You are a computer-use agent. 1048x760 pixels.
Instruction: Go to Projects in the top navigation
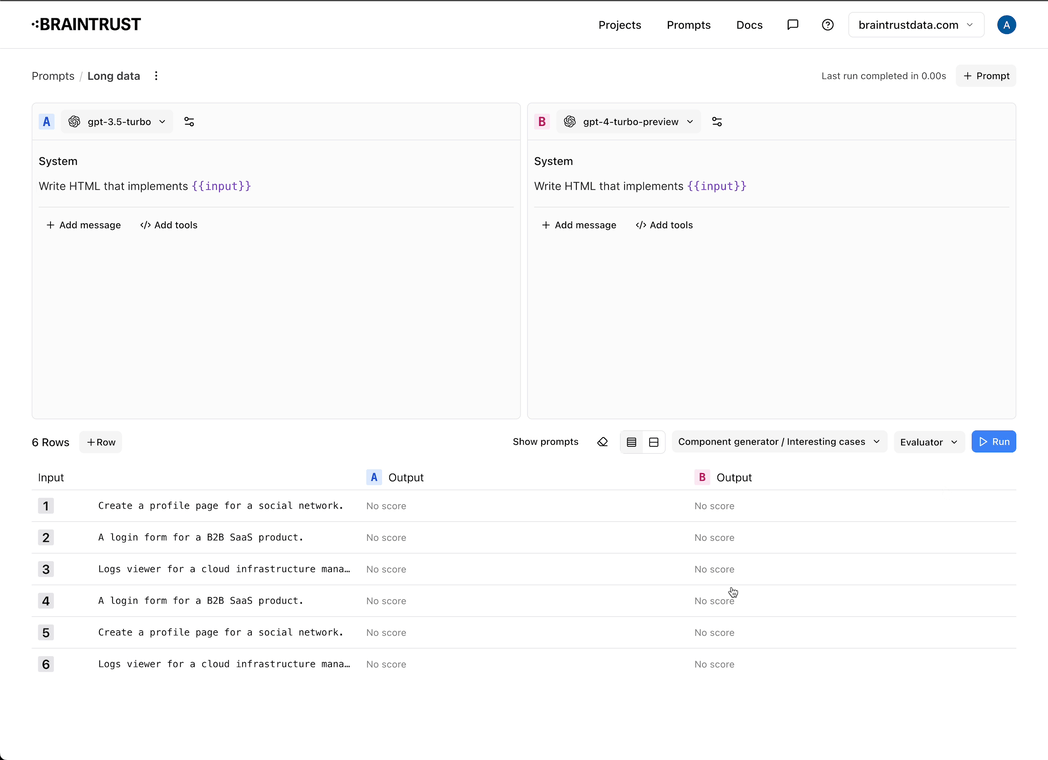coord(619,25)
